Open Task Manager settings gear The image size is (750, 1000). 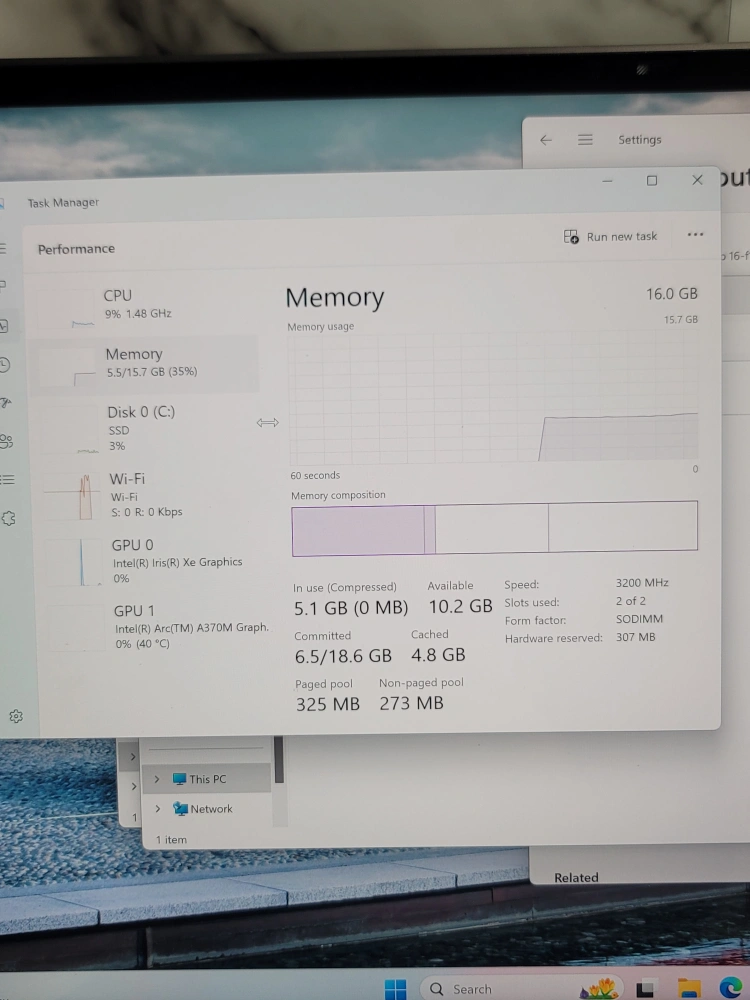16,716
